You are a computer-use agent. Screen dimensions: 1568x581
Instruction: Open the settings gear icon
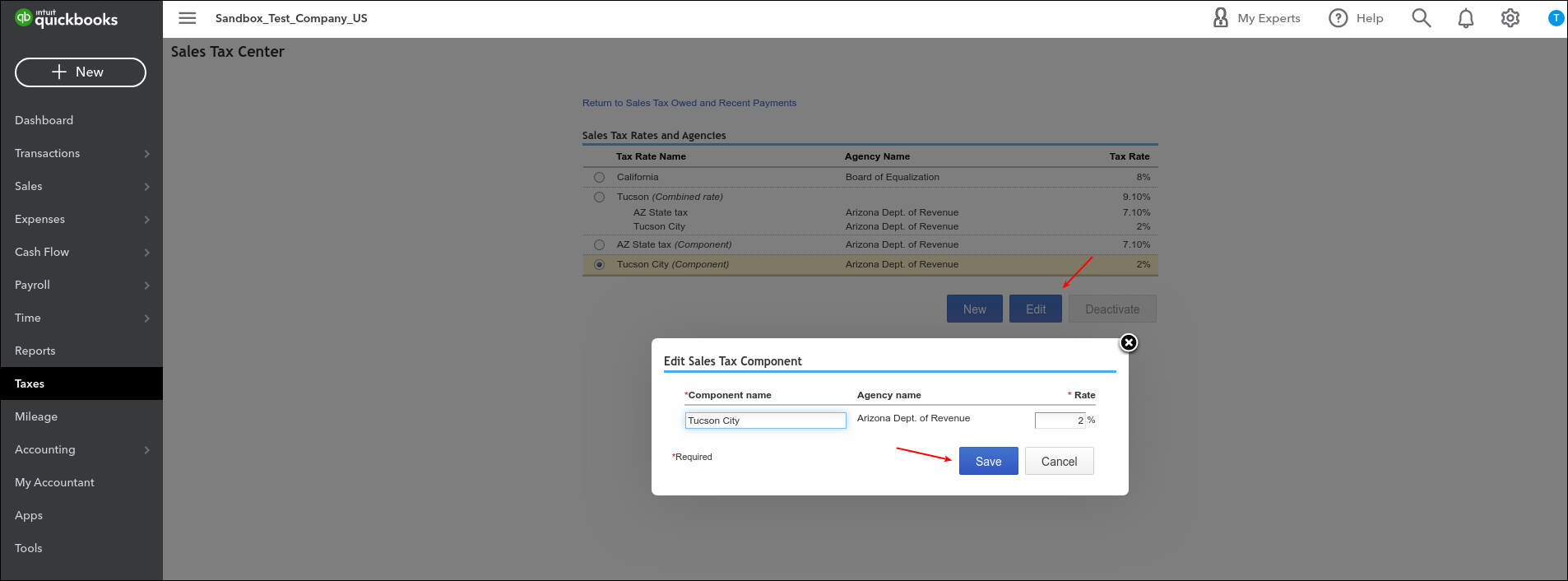click(x=1510, y=18)
